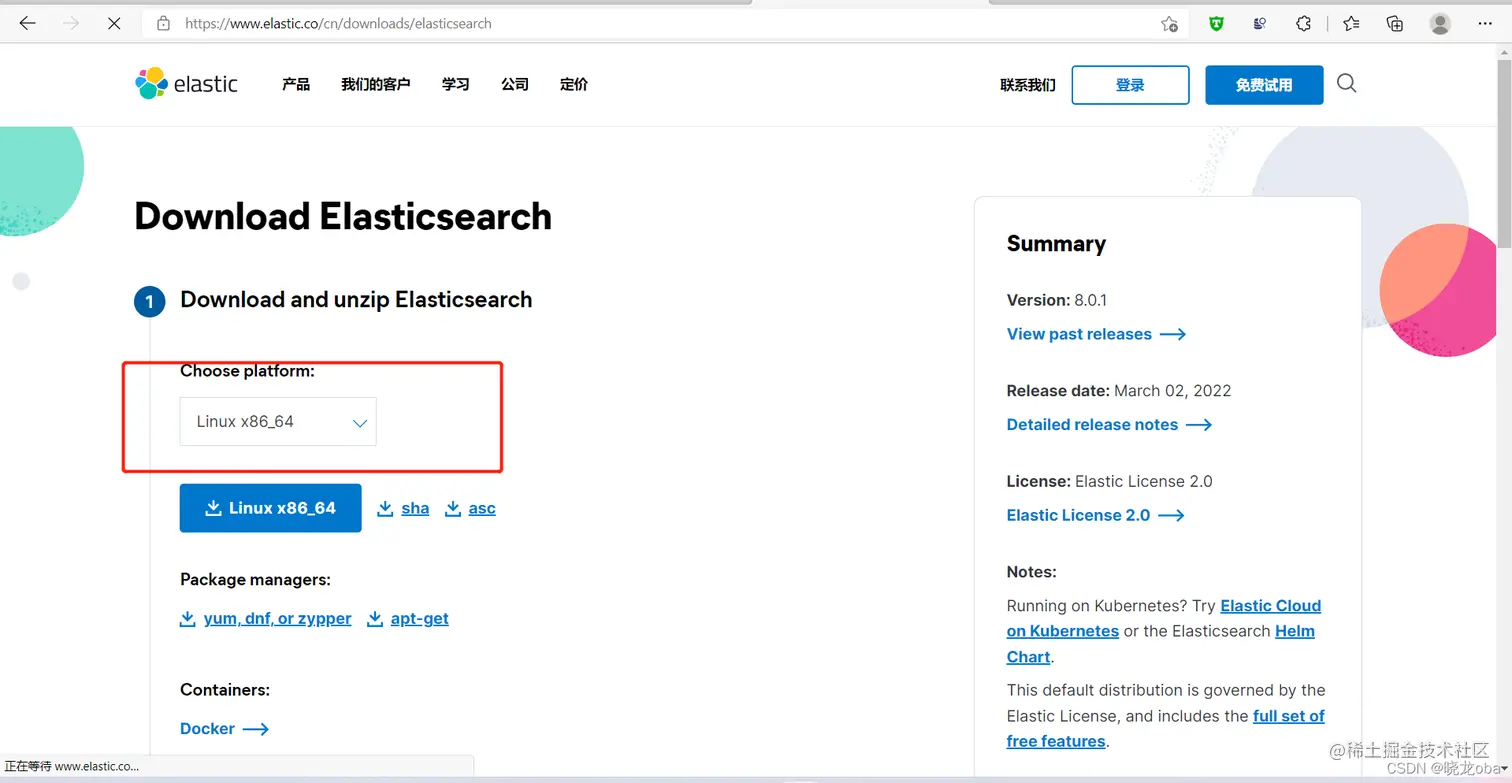Screen dimensions: 1512x783
Task: Open site search with the magnifier icon
Action: tap(1347, 83)
